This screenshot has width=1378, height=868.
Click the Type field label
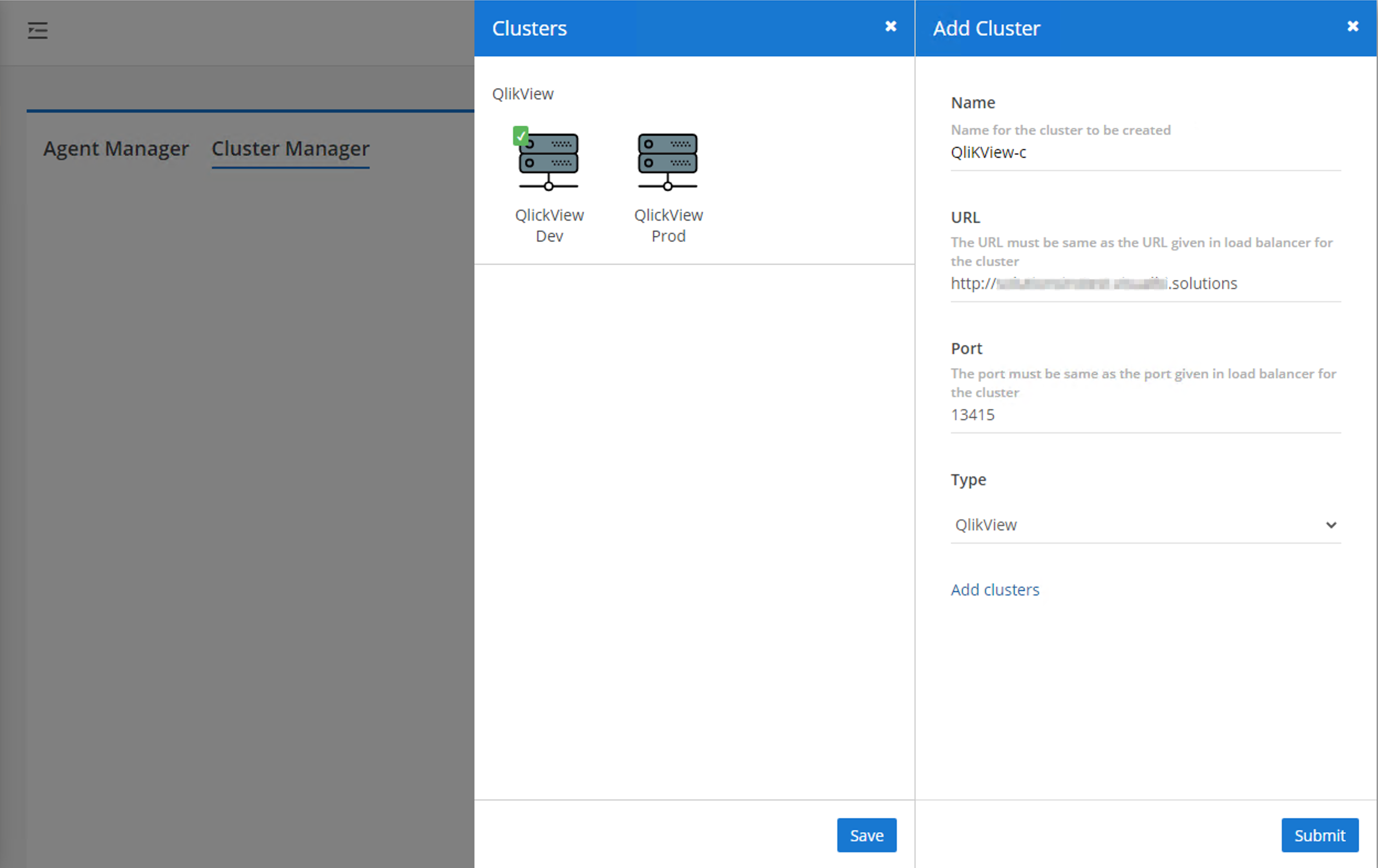pyautogui.click(x=968, y=479)
